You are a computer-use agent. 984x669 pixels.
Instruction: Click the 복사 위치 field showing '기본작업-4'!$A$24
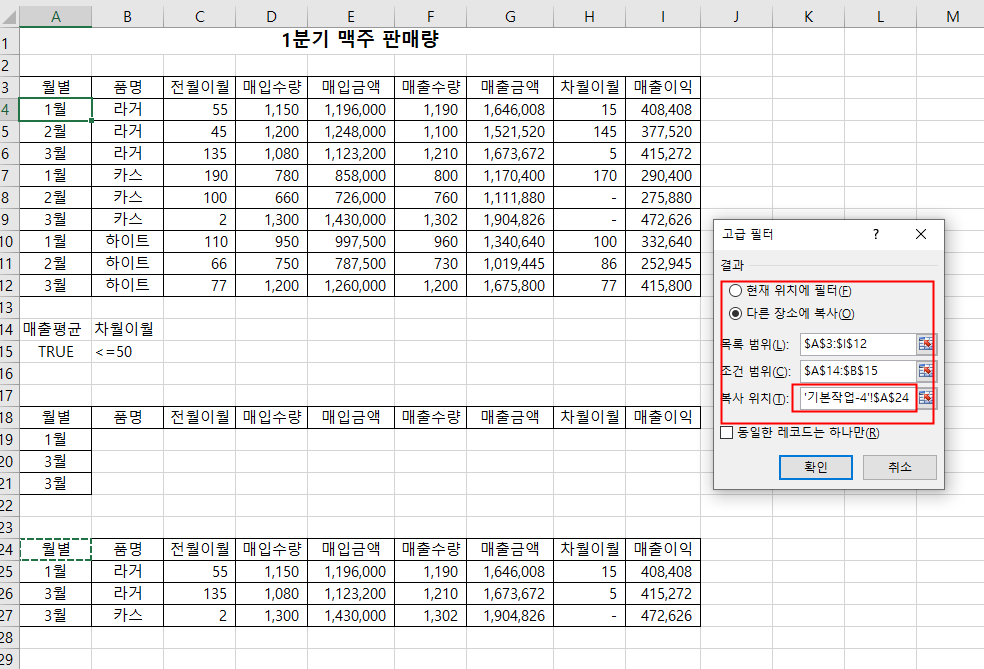pyautogui.click(x=858, y=398)
